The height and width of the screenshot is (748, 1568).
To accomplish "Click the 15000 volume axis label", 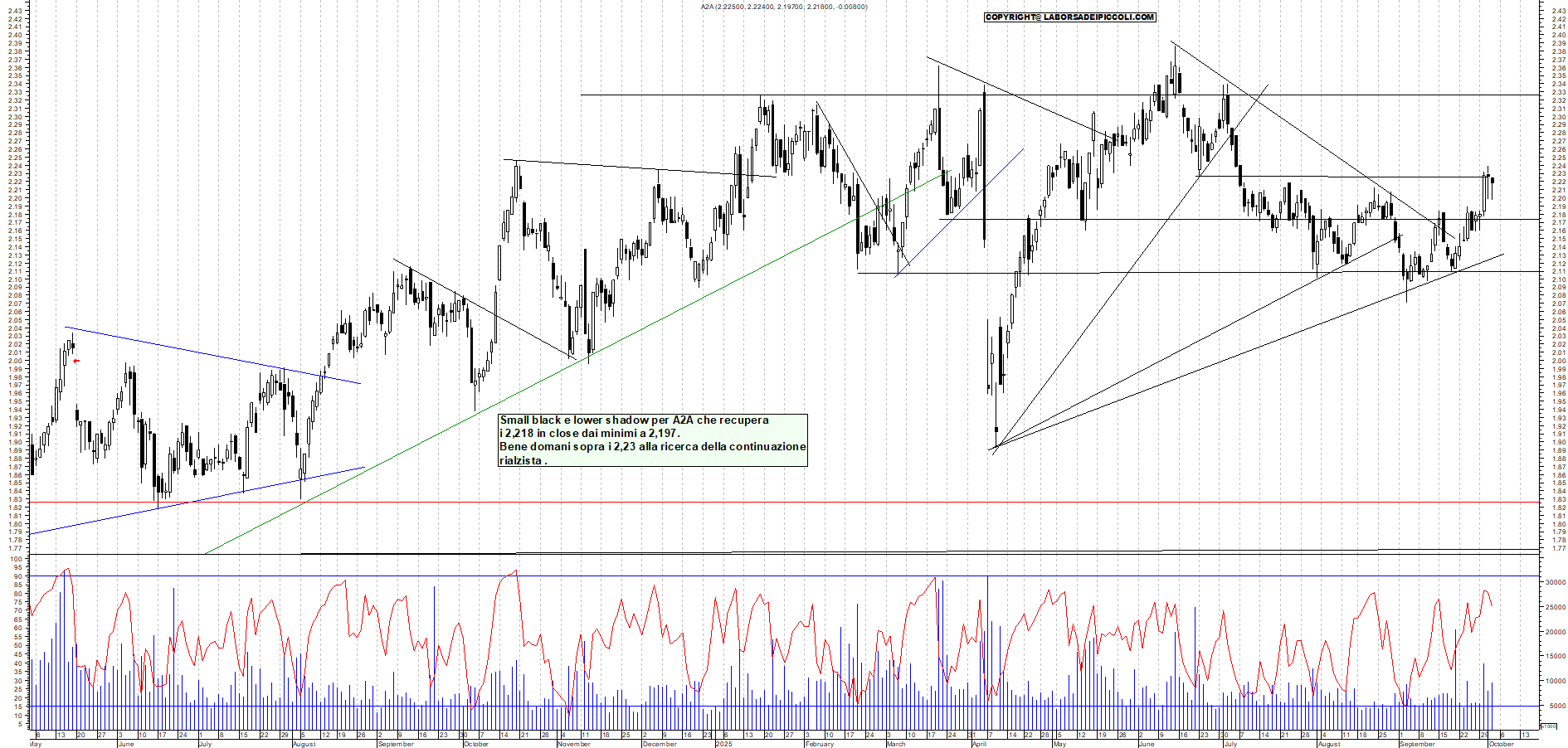I will [1555, 657].
